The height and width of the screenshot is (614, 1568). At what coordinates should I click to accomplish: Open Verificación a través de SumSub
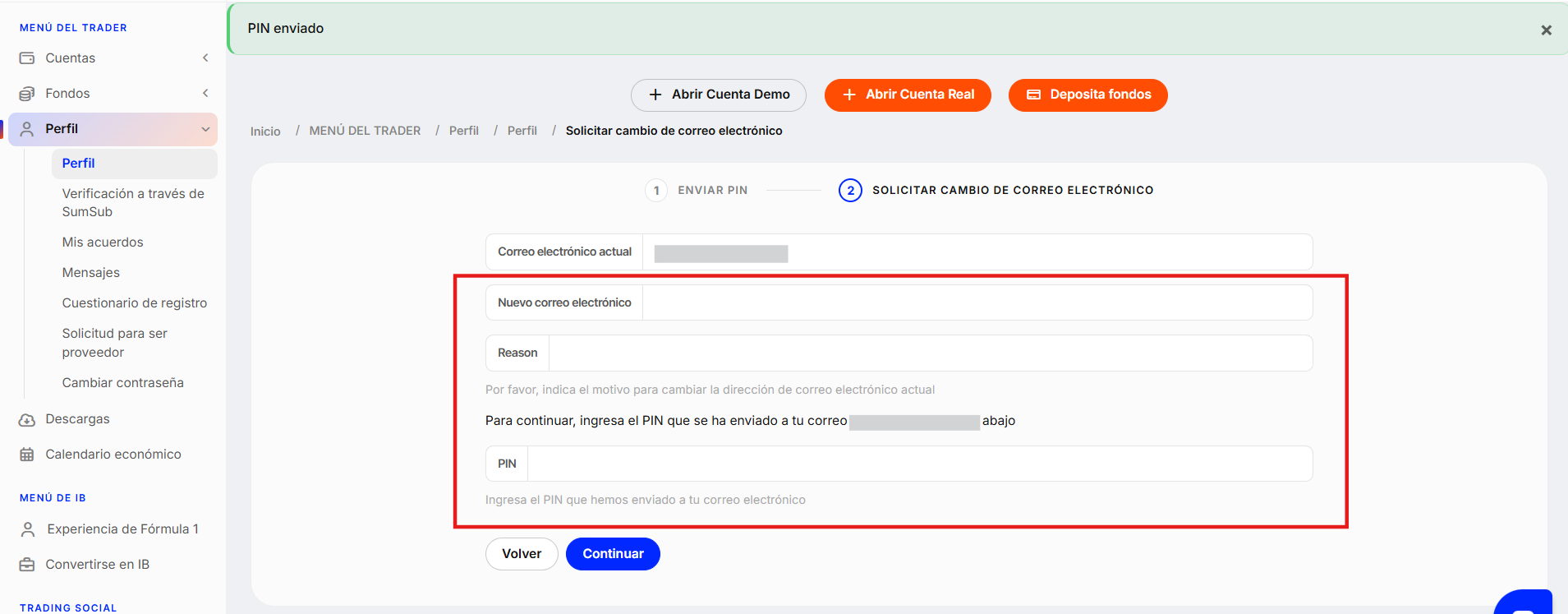(135, 203)
